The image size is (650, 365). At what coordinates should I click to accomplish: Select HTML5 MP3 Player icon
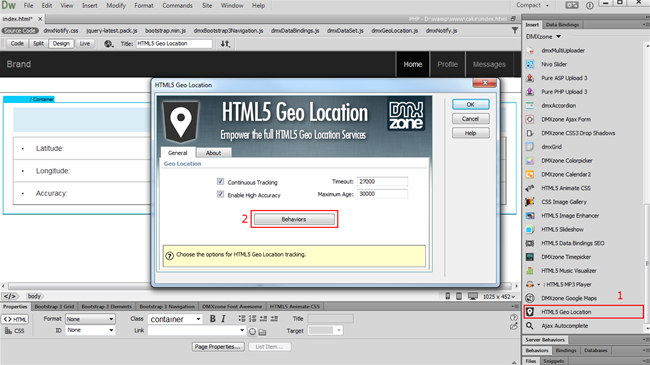[x=530, y=285]
